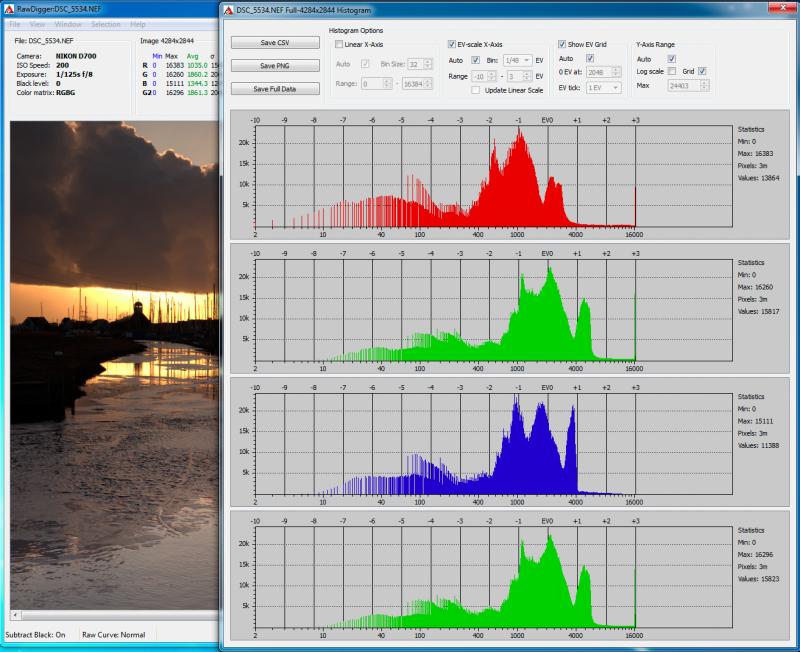Screen dimensions: 800x652
Task: Enable the Linear X-Axis checkbox
Action: click(x=339, y=44)
